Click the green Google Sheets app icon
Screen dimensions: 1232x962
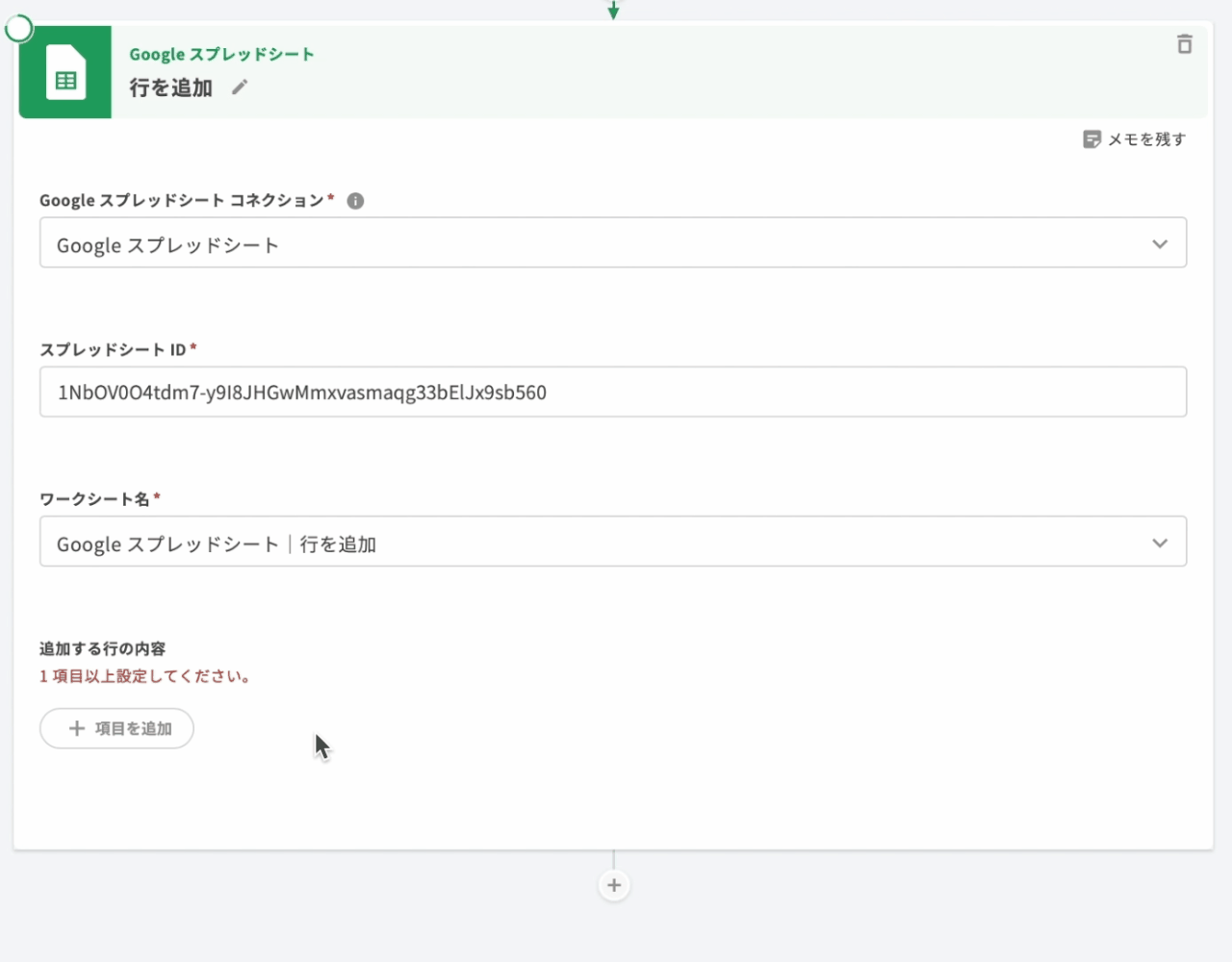click(x=65, y=73)
